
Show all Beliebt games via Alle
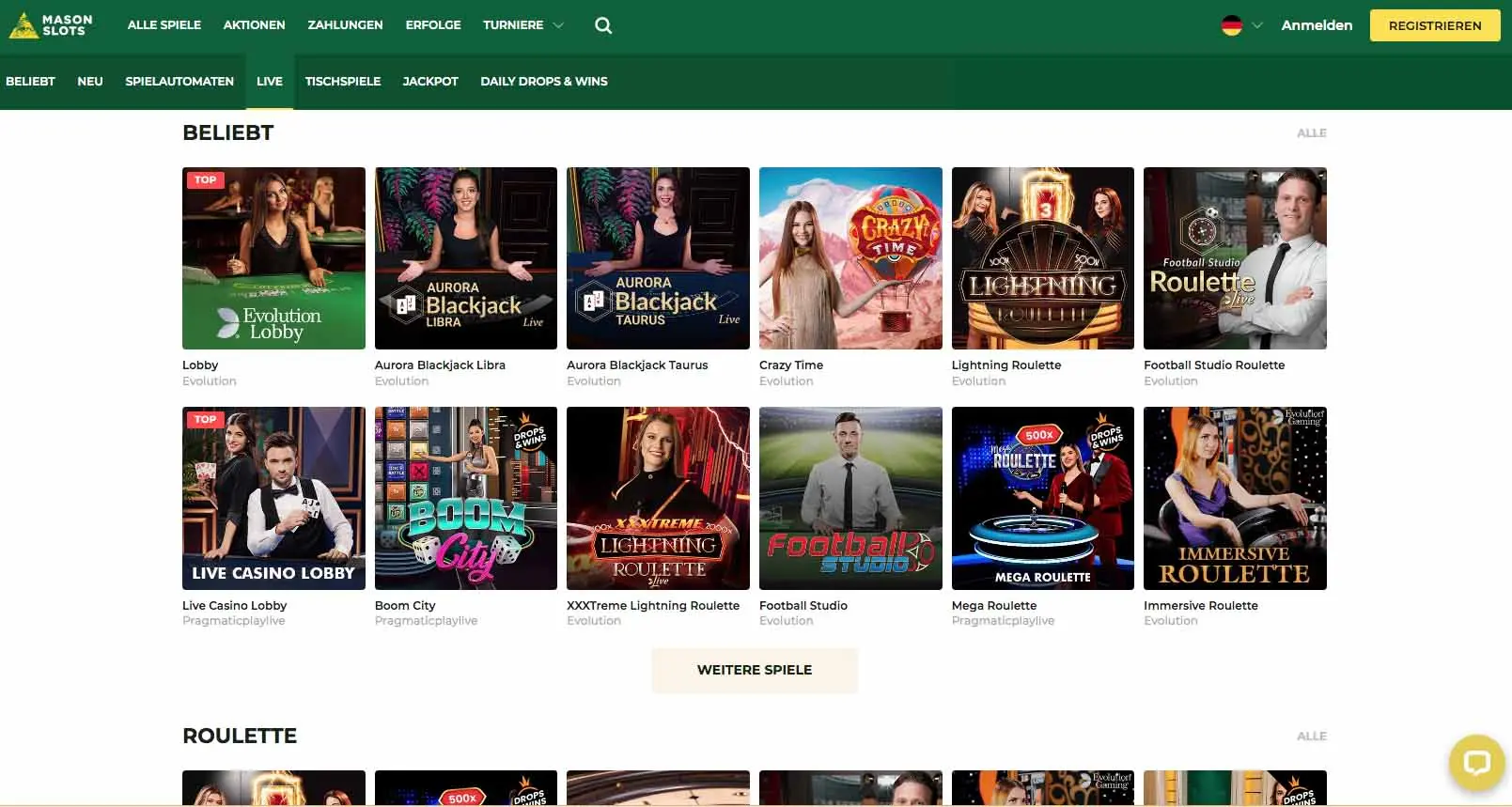coord(1311,133)
